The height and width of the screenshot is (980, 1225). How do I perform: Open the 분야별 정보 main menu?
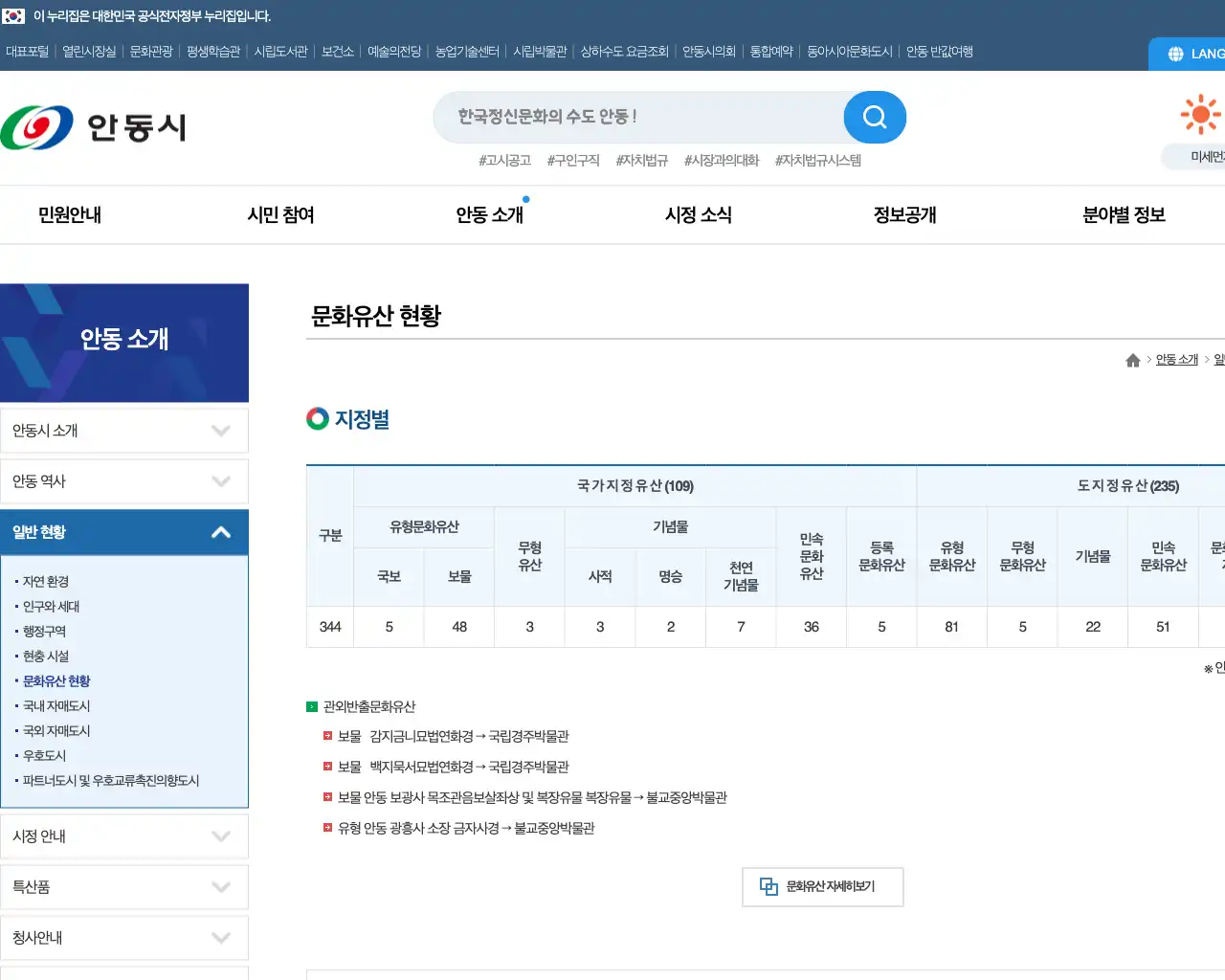coord(1124,215)
